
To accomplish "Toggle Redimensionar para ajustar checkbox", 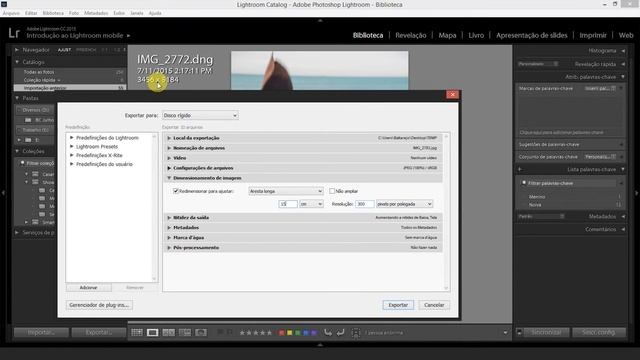I will (176, 191).
